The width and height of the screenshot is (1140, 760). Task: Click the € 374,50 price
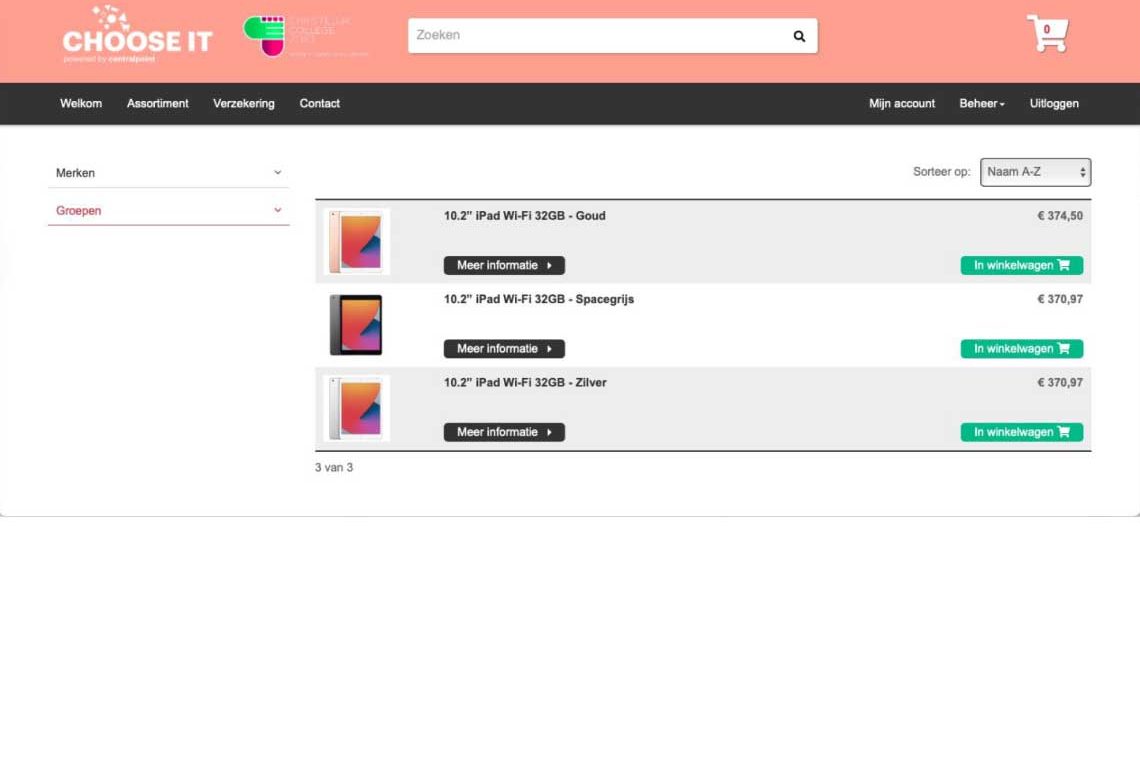[1059, 216]
